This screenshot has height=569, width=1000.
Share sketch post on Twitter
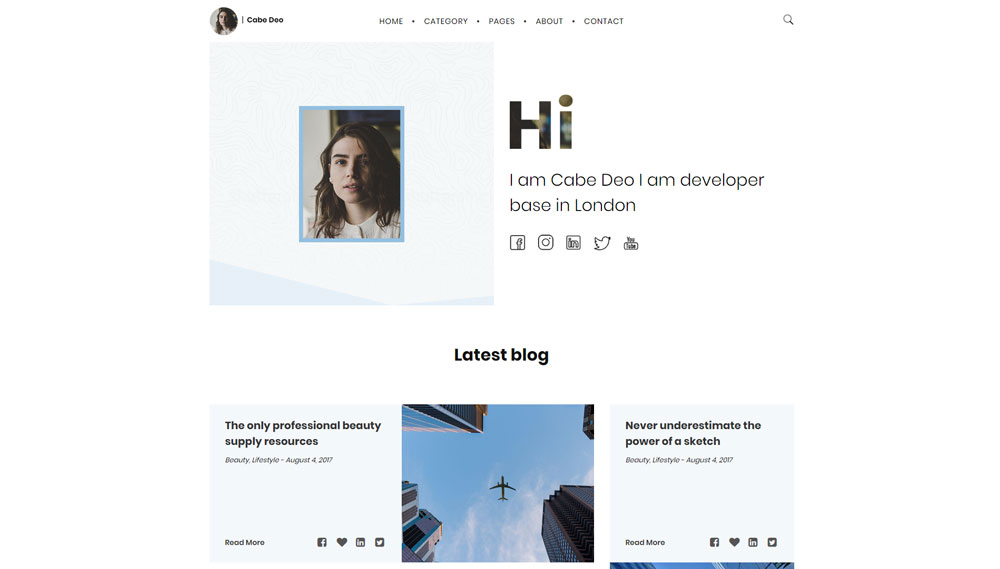(x=772, y=542)
